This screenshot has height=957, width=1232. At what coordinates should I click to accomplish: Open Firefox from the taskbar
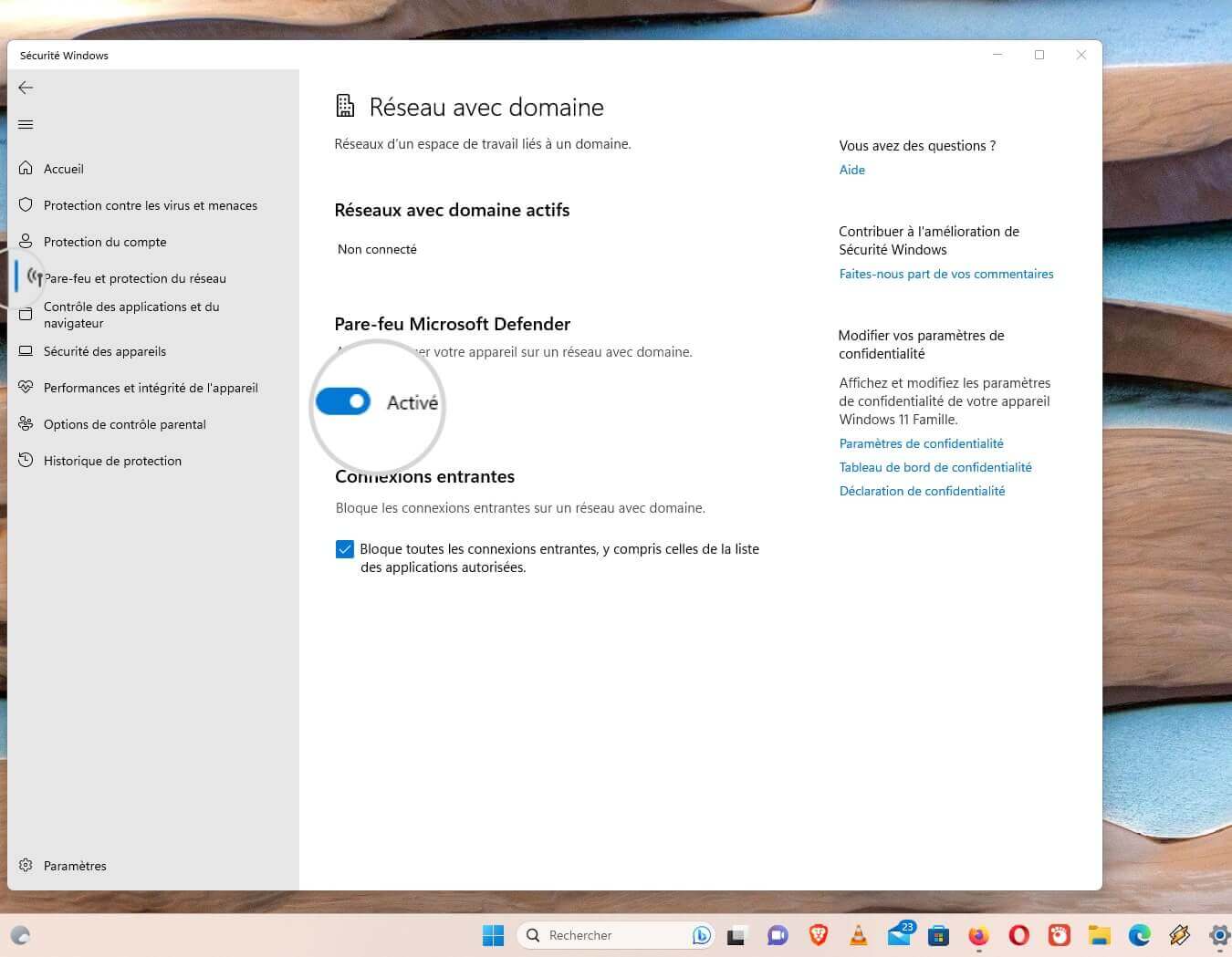click(978, 935)
